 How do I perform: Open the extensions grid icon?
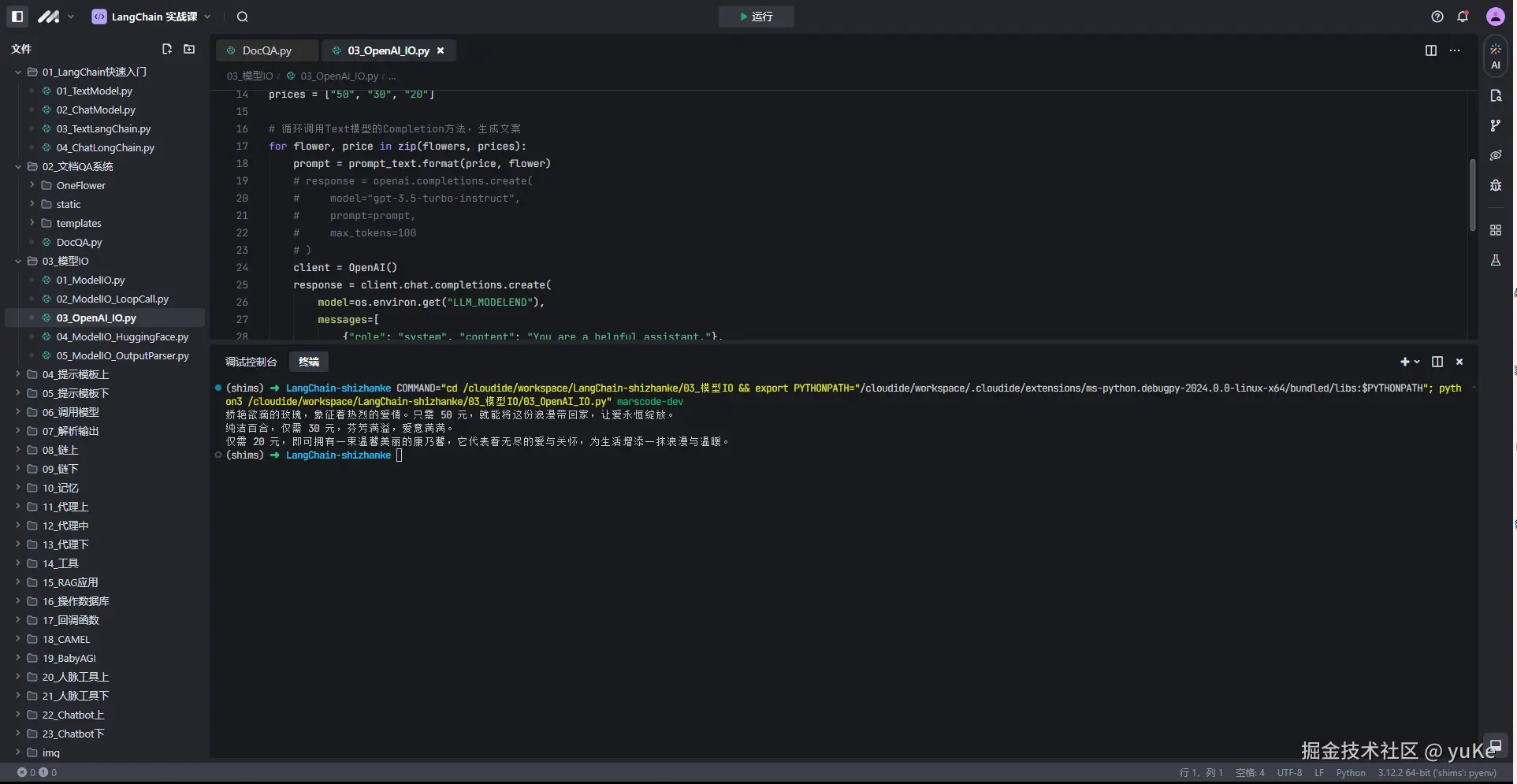click(x=1495, y=230)
